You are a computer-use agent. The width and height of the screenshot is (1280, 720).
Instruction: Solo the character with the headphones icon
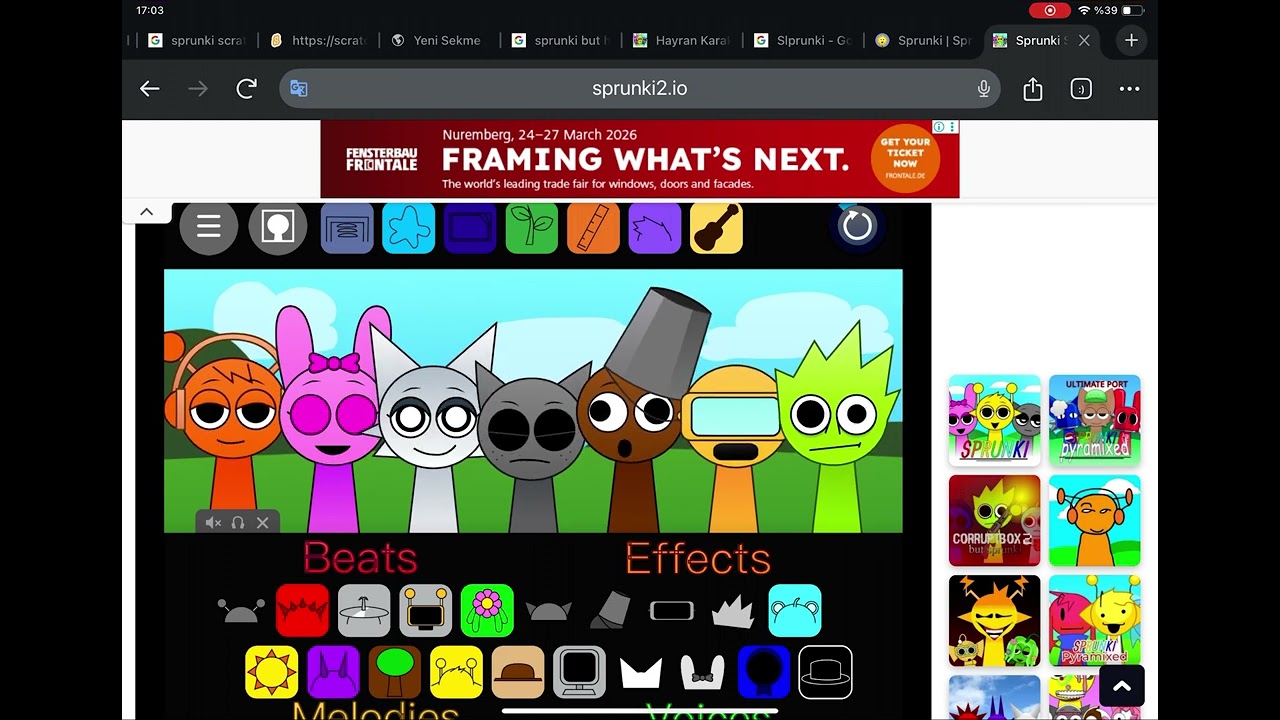(x=238, y=523)
